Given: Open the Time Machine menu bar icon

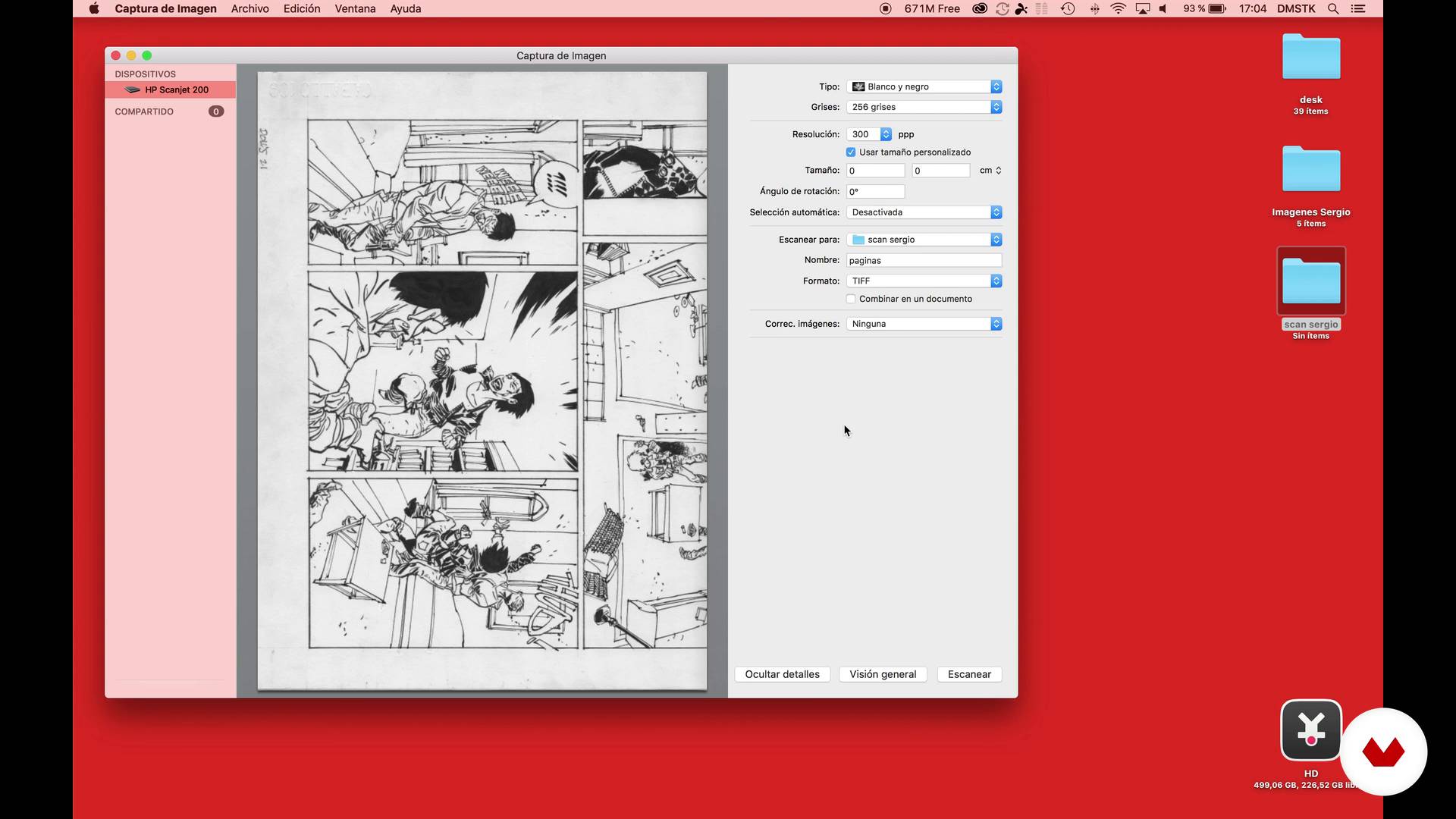Looking at the screenshot, I should tap(1068, 8).
